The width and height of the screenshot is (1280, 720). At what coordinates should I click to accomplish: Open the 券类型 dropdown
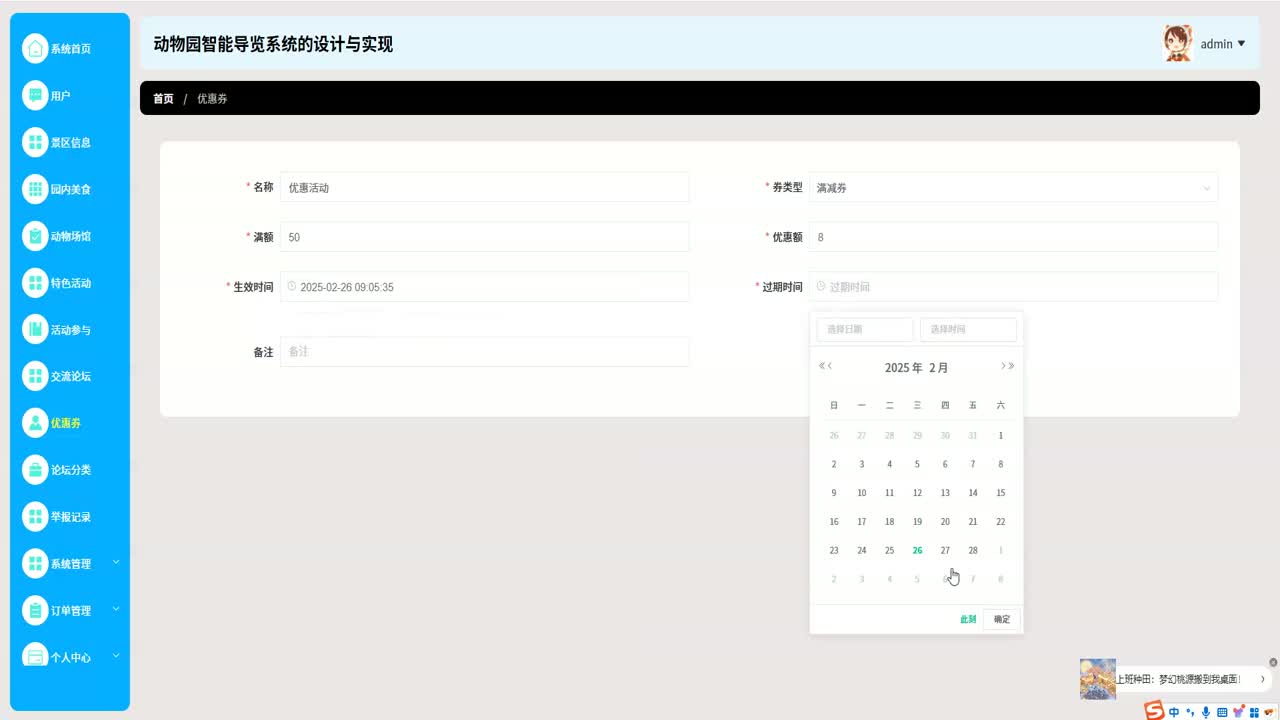tap(1013, 187)
